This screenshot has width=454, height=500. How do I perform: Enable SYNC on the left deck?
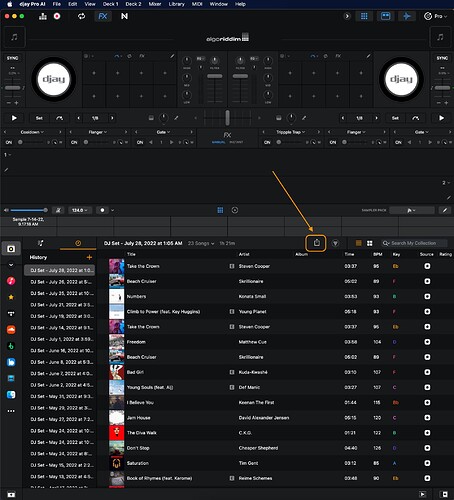point(12,58)
